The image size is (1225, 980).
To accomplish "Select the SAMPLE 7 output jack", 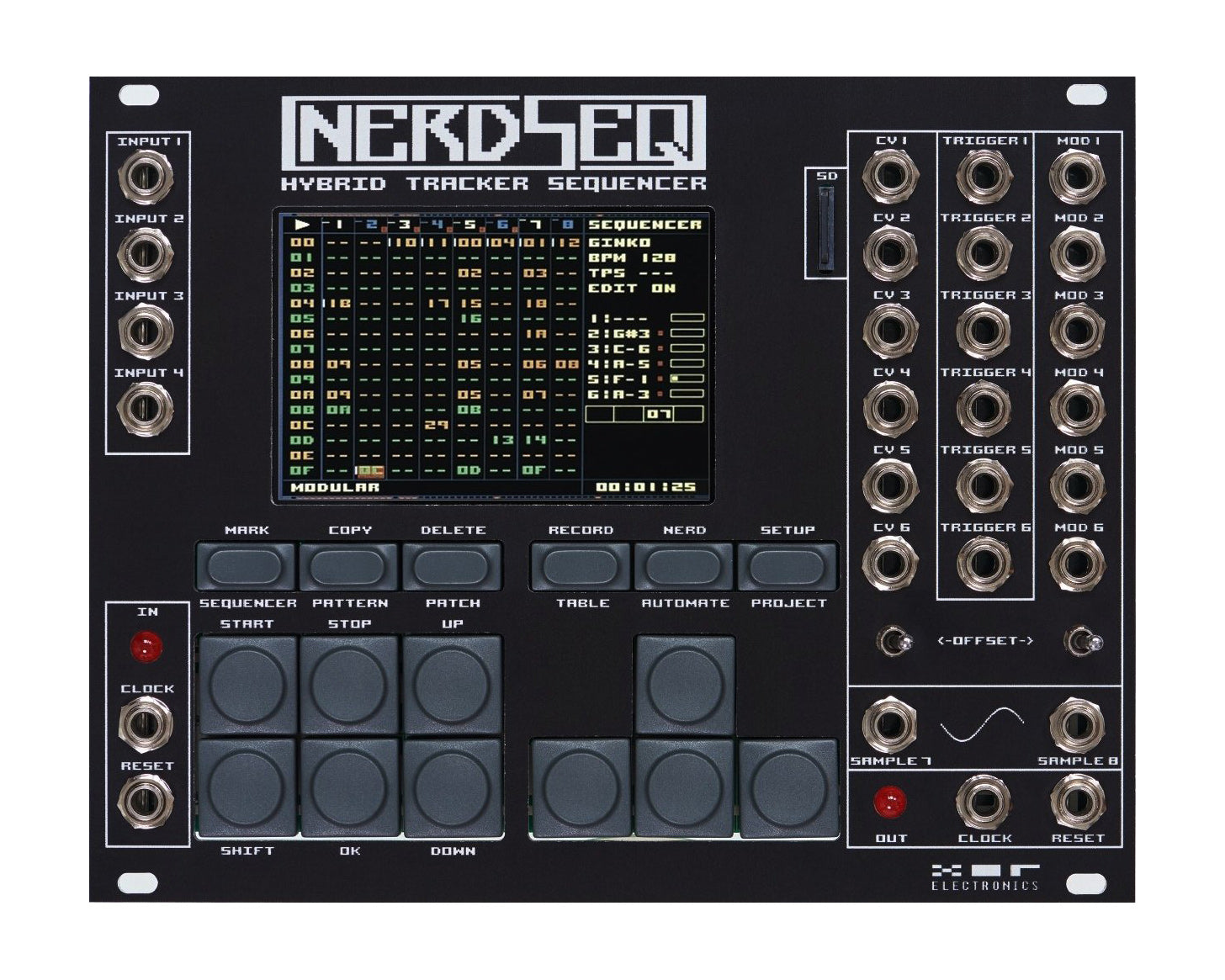I will (890, 723).
